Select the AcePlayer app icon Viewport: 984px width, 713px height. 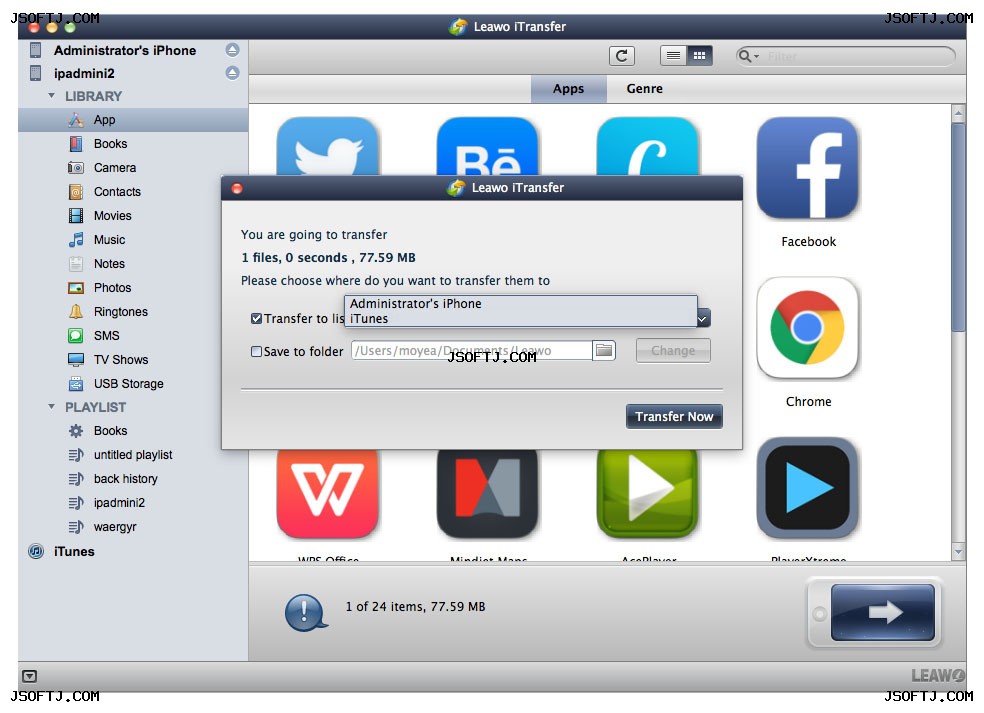point(648,493)
